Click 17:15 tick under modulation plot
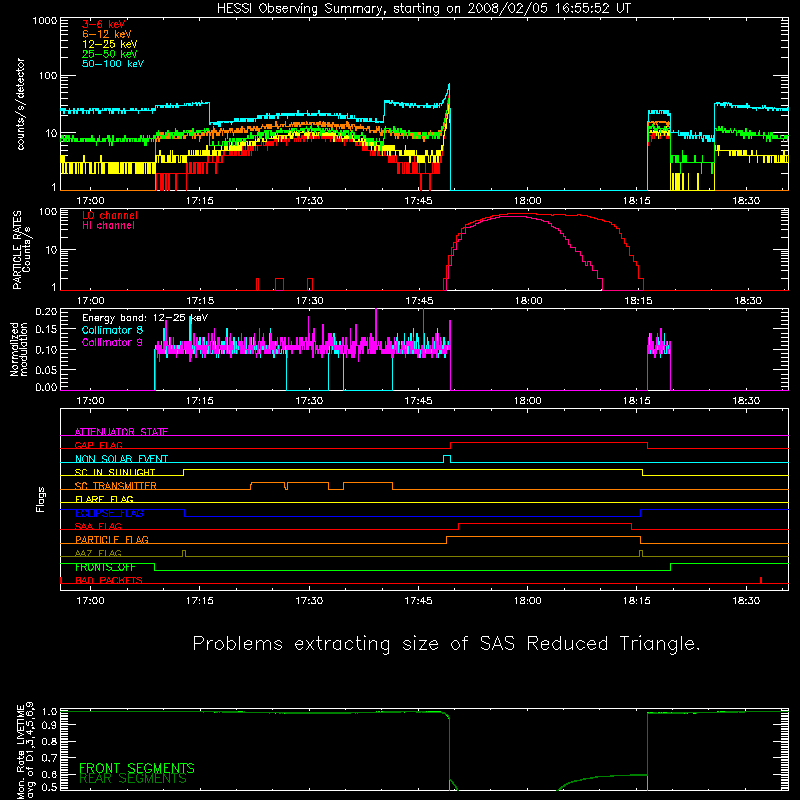 point(199,401)
